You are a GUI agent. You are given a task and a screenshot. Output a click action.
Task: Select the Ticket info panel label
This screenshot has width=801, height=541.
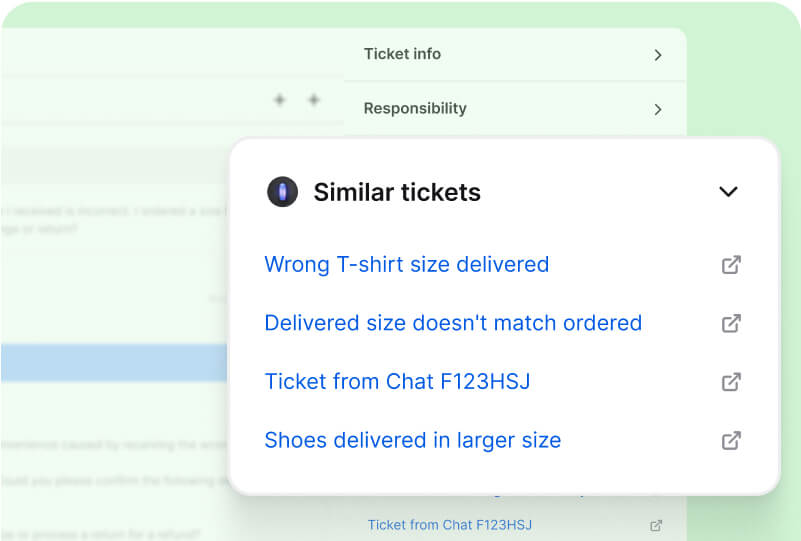402,54
